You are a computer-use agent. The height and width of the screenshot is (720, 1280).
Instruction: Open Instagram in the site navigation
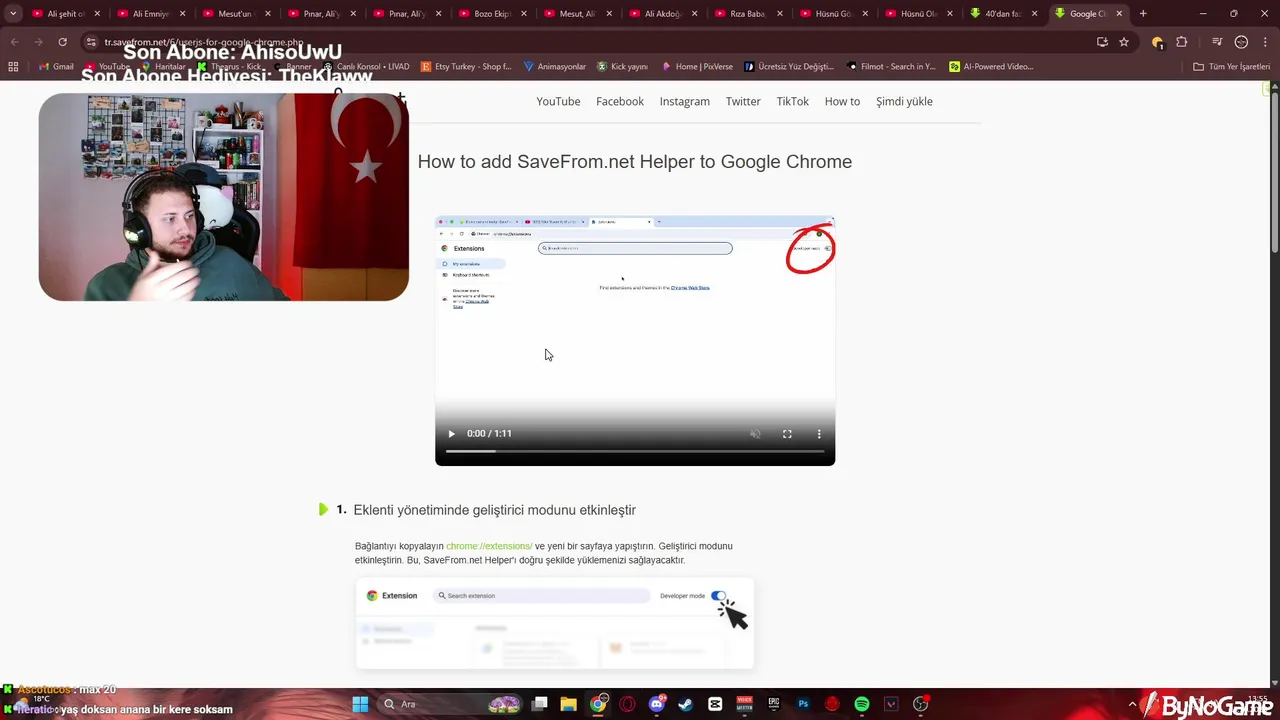pos(685,101)
